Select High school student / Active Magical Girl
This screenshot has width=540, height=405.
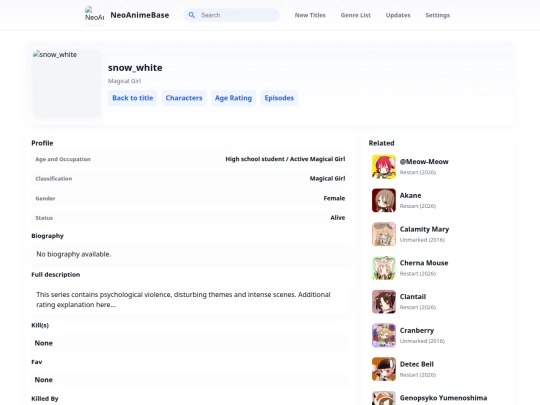pyautogui.click(x=285, y=159)
